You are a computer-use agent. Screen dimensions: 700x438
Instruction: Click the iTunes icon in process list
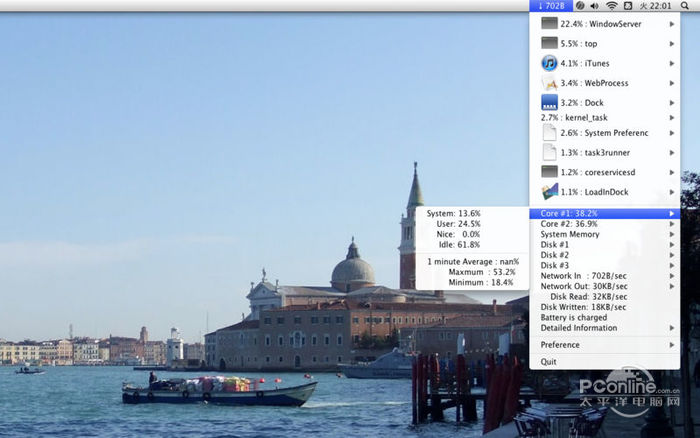click(x=548, y=63)
